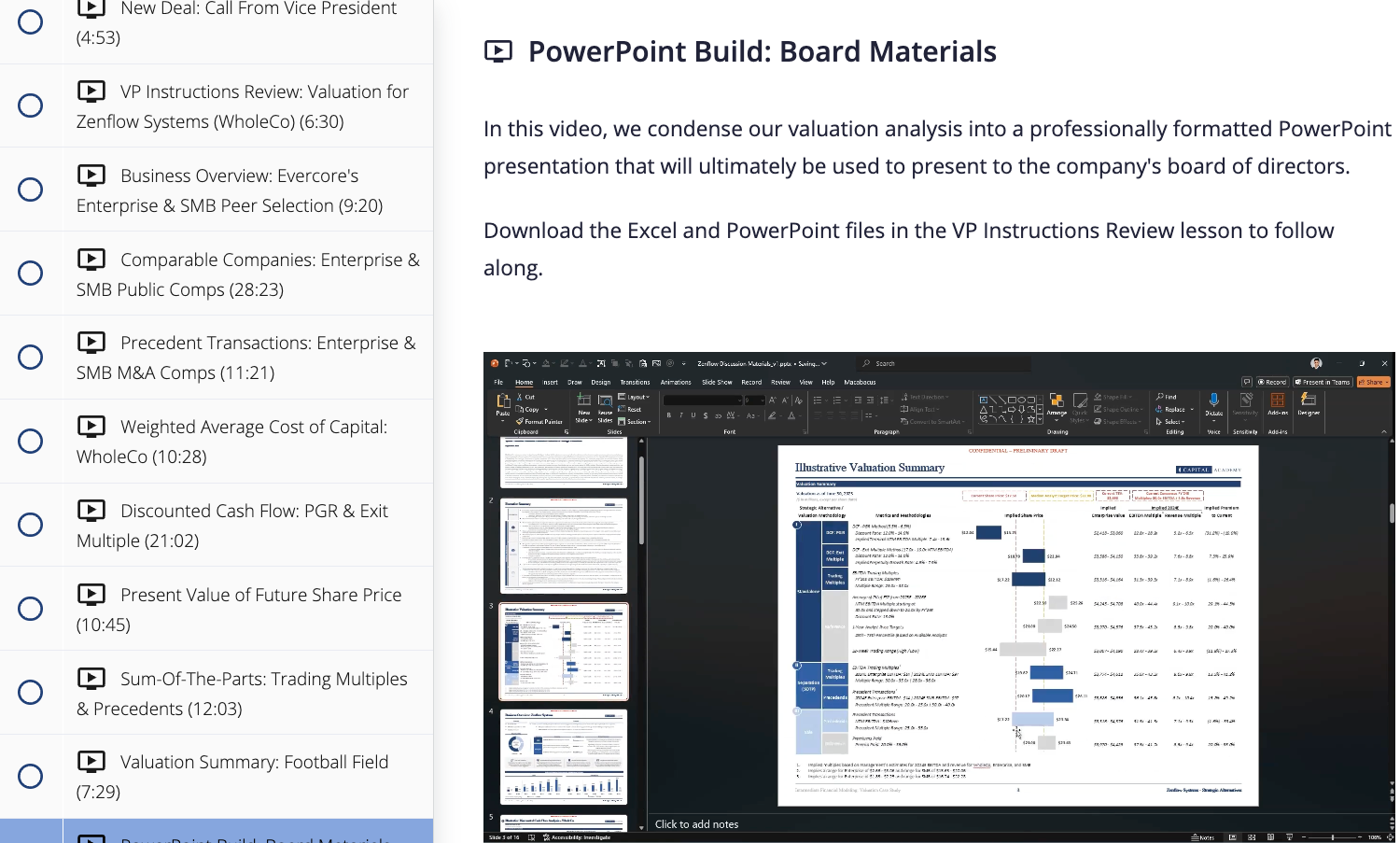Select slide 2 thumbnail in slide panel
The width and height of the screenshot is (1400, 843).
564,545
